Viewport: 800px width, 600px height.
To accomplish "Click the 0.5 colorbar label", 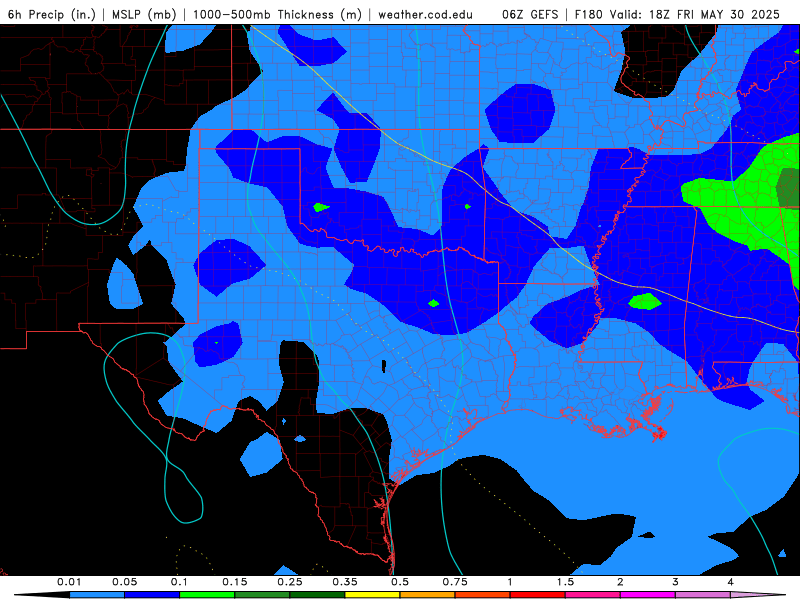I will (x=400, y=582).
